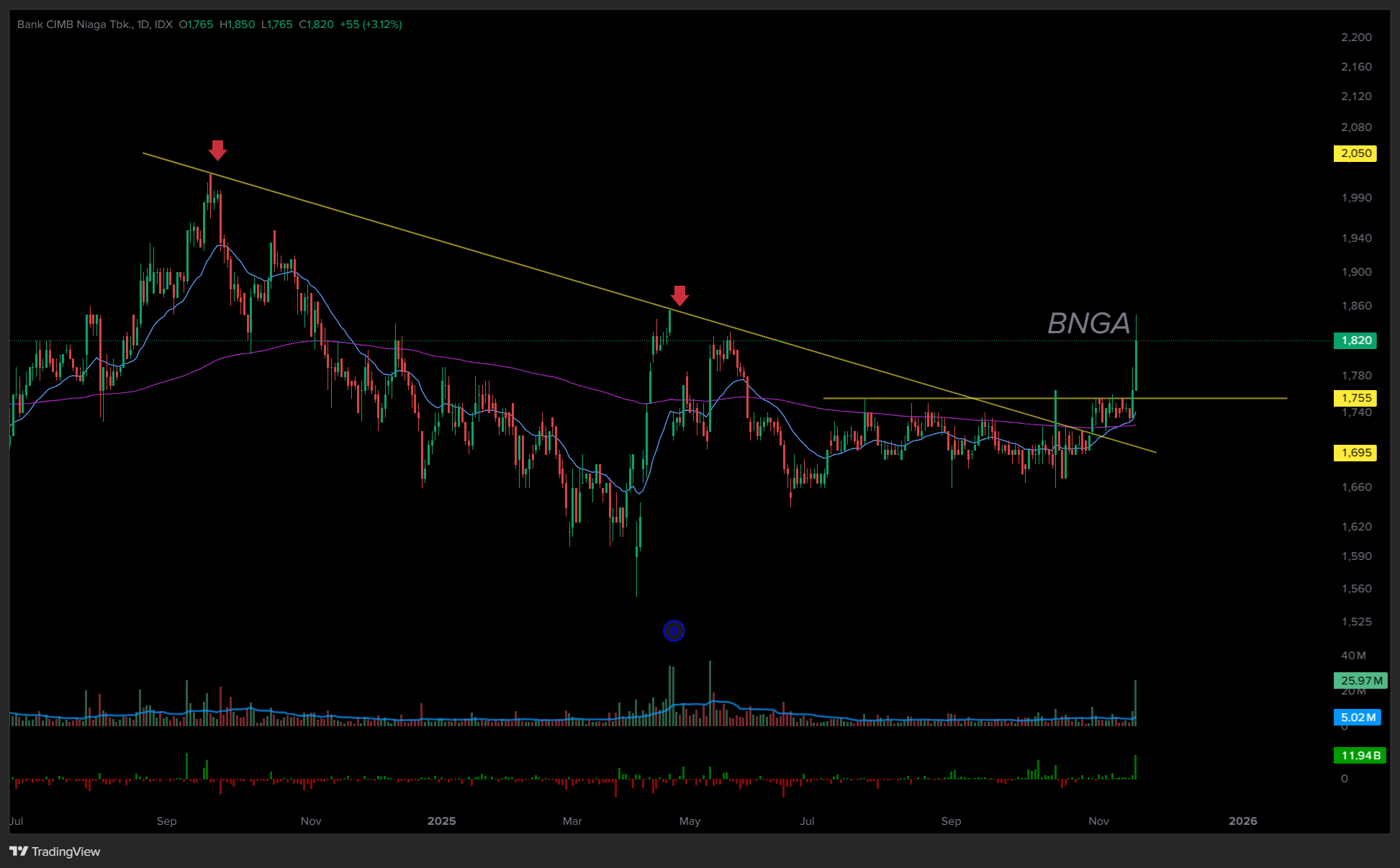This screenshot has height=868, width=1400.
Task: Select the 1,755 yellow price label
Action: click(x=1355, y=398)
